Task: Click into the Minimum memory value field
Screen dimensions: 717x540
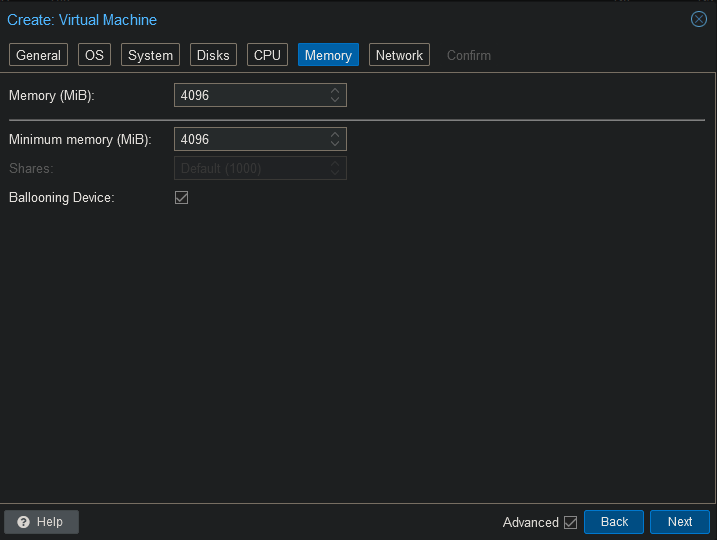Action: pos(250,139)
